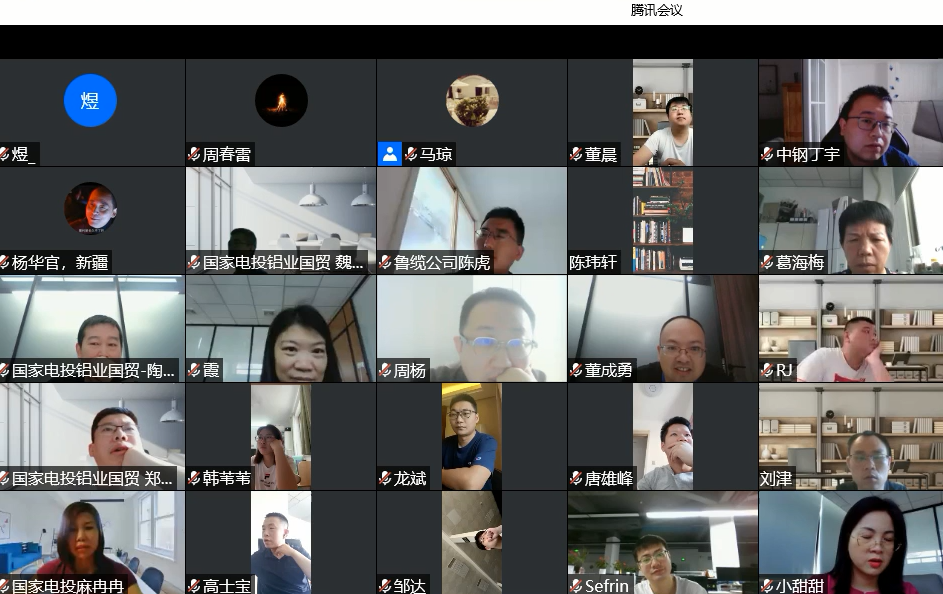
Task: Click the 高士宝 name label
Action: 227,586
